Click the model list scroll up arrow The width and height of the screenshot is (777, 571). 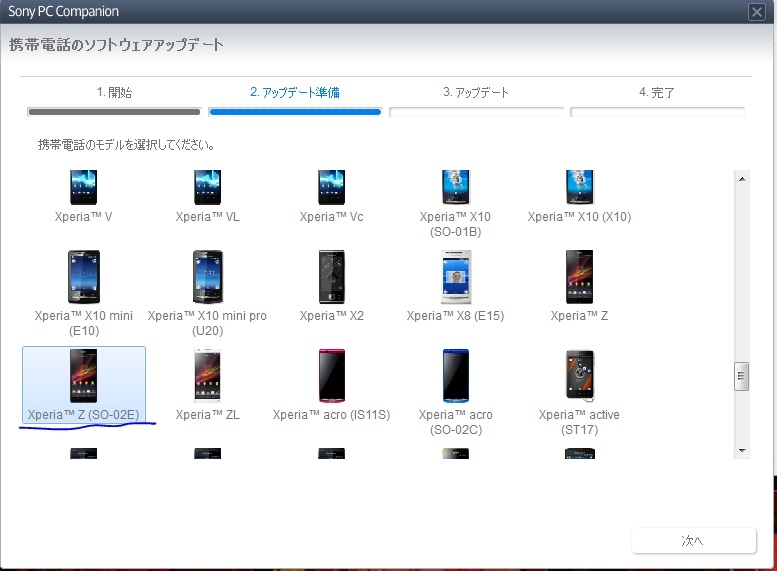pos(742,179)
